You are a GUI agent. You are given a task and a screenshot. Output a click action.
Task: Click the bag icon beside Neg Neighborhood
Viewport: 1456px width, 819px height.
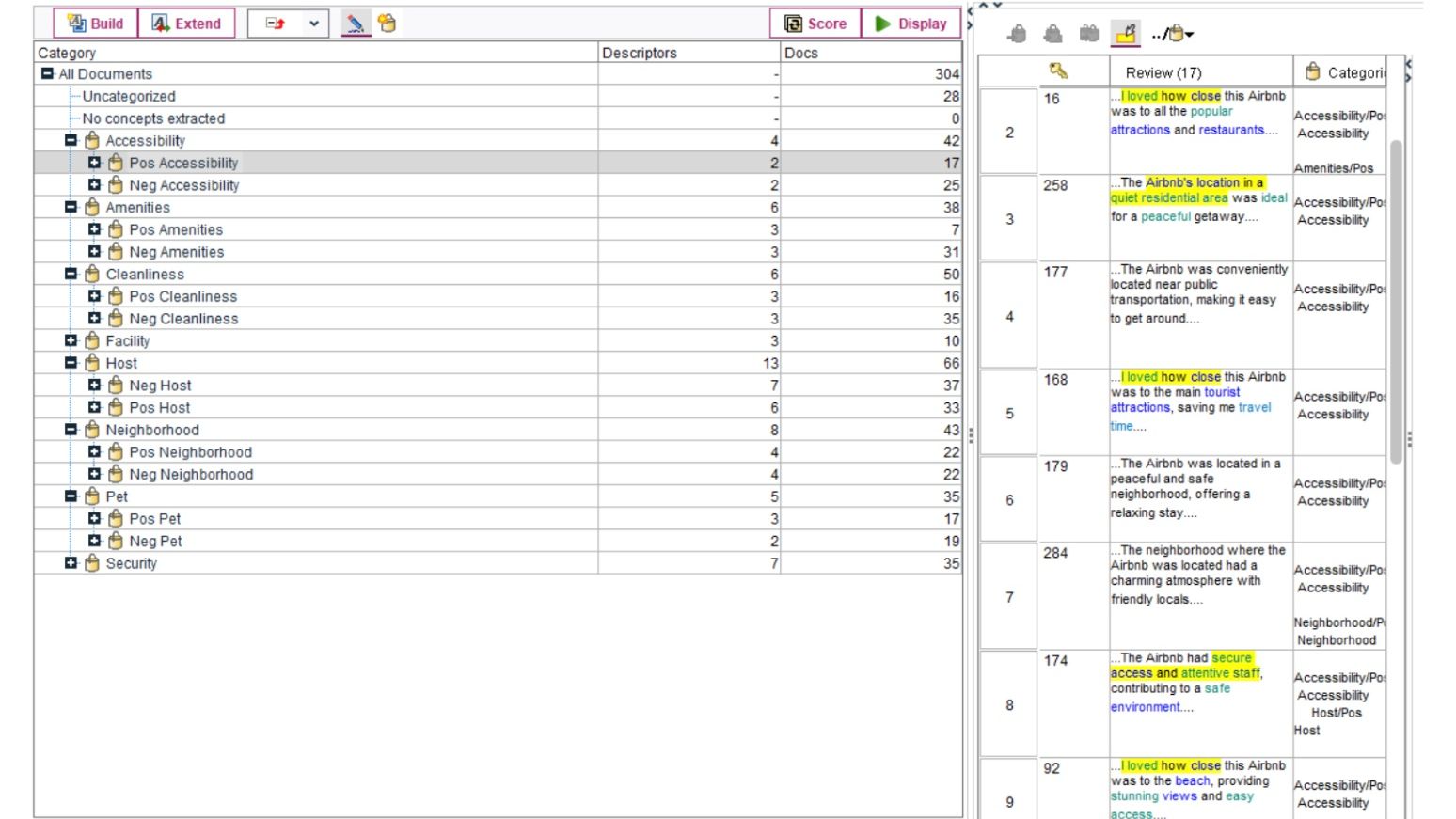[116, 474]
